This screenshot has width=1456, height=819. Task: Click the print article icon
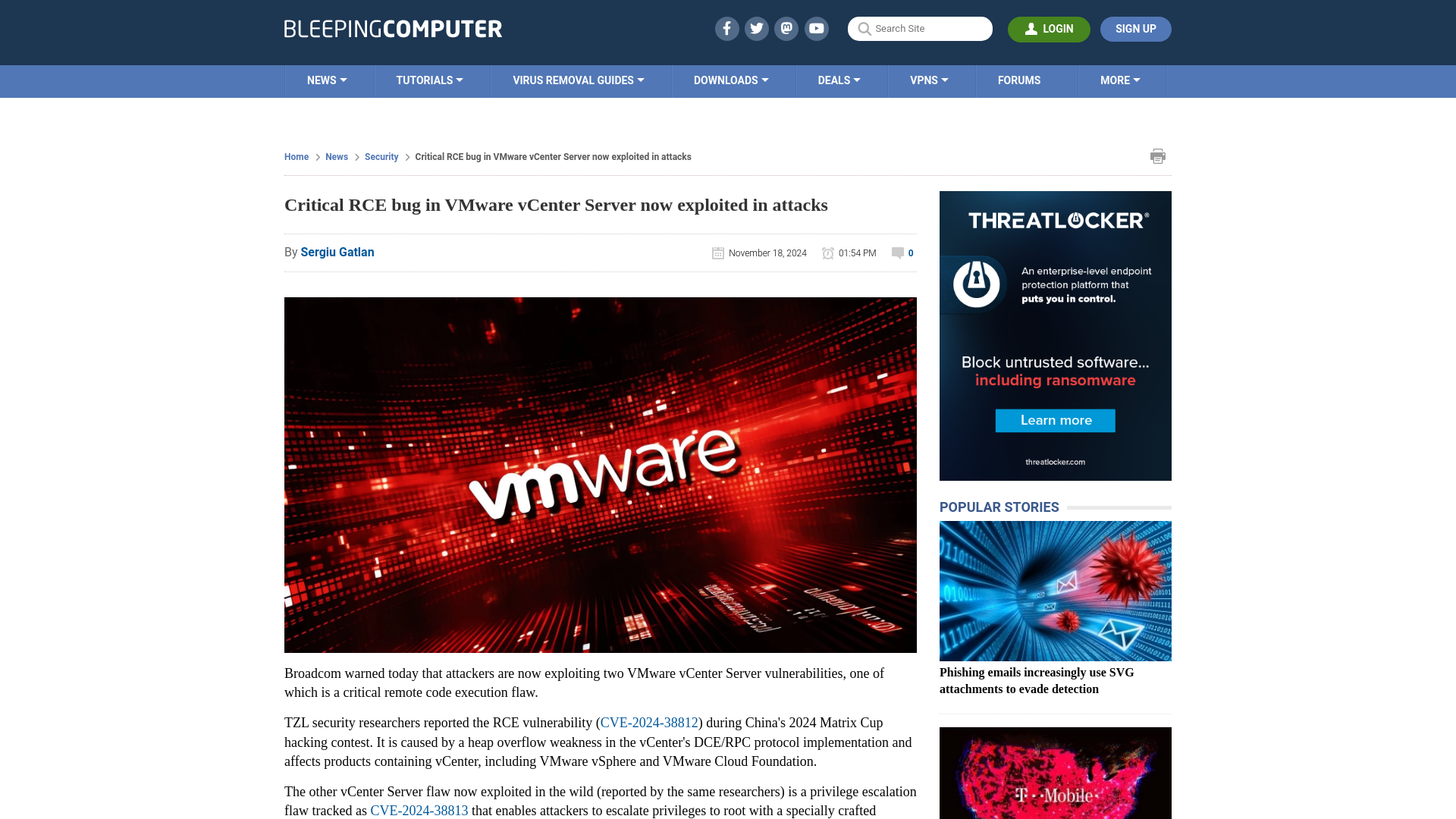tap(1158, 156)
